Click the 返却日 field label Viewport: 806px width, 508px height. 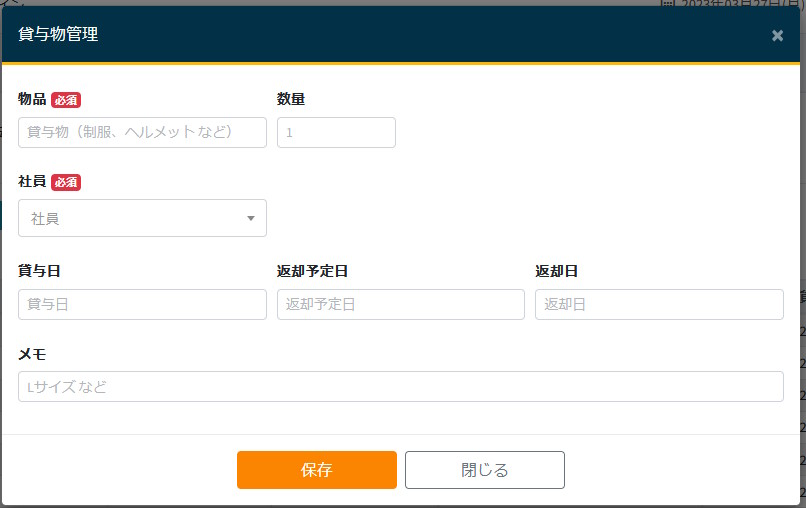pyautogui.click(x=557, y=271)
